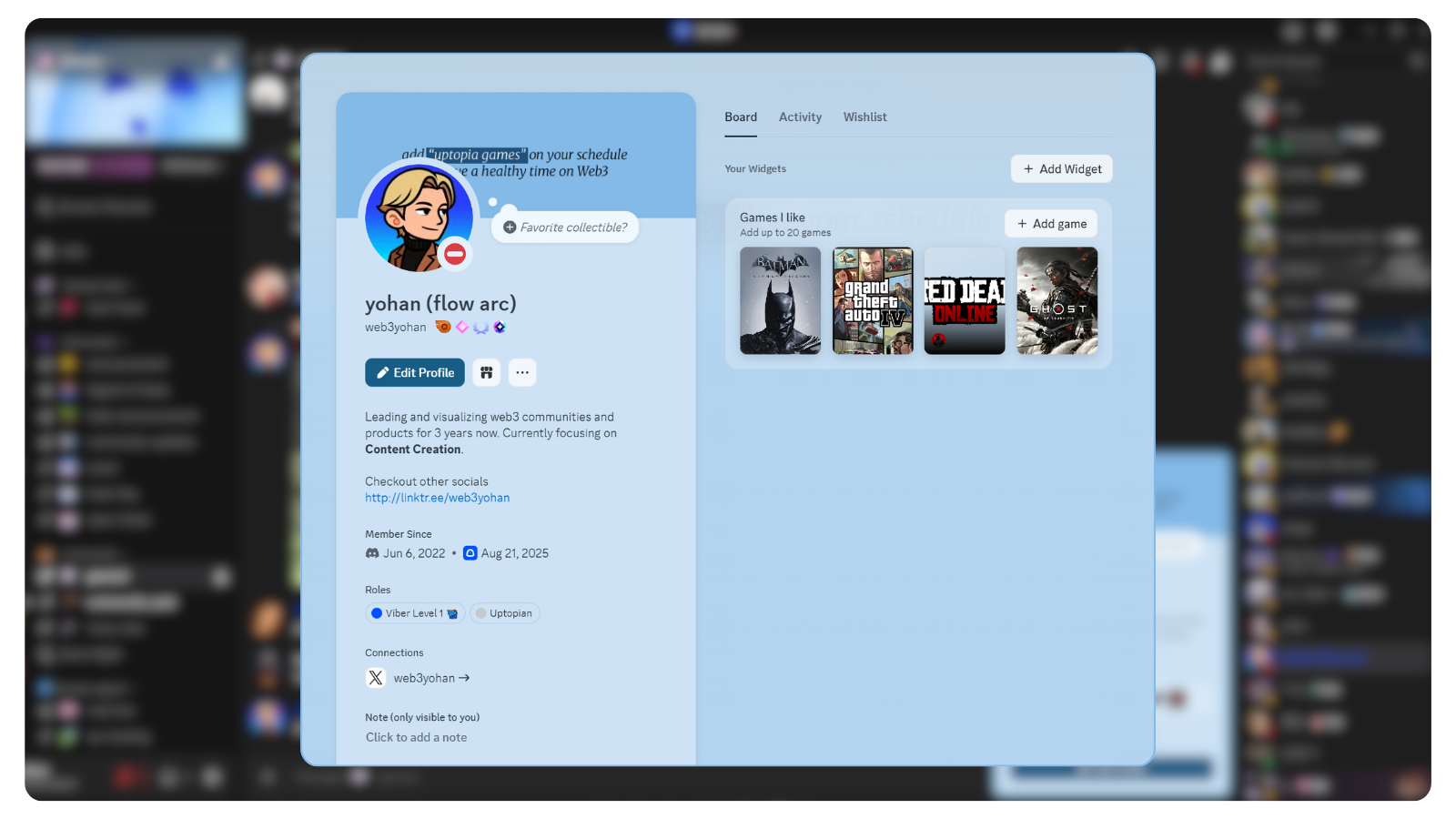1456x819 pixels.
Task: Switch to the Activity tab
Action: pyautogui.click(x=800, y=117)
